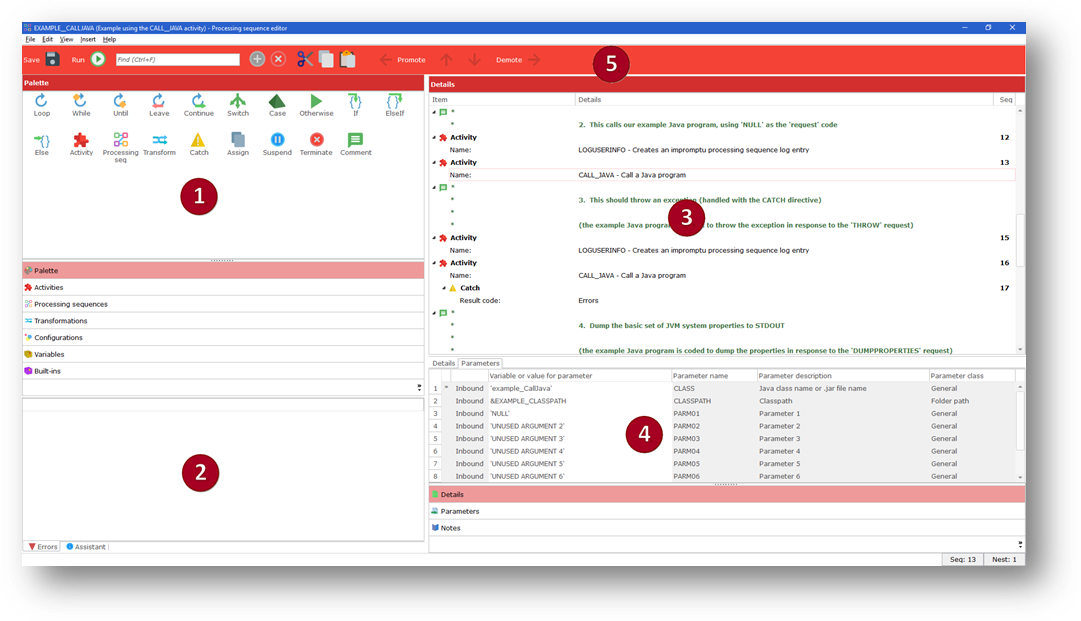The height and width of the screenshot is (621, 1081).
Task: Click the remove (x) toolbar icon
Action: (x=279, y=59)
